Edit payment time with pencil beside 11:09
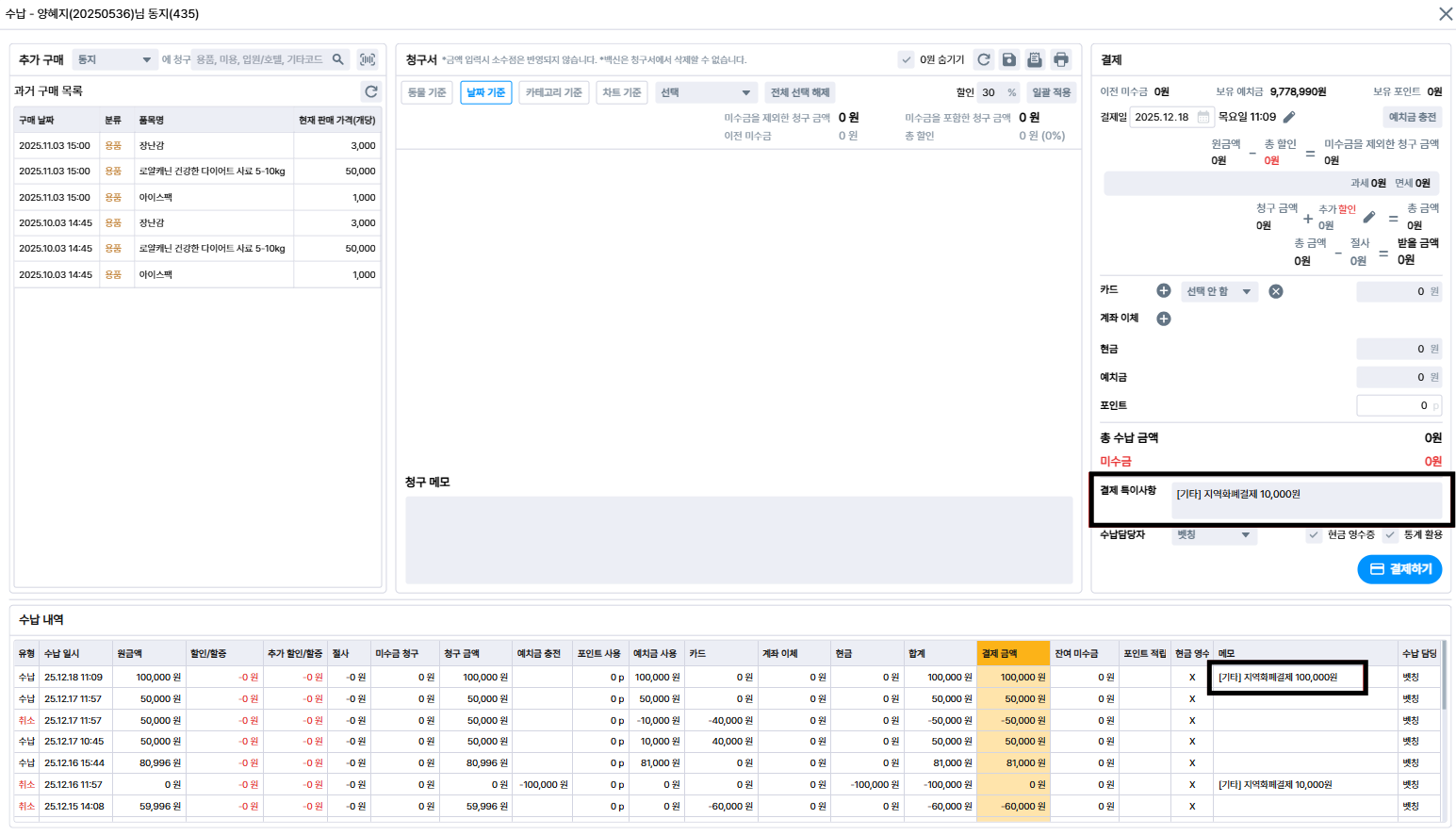1456x835 pixels. 1289,117
